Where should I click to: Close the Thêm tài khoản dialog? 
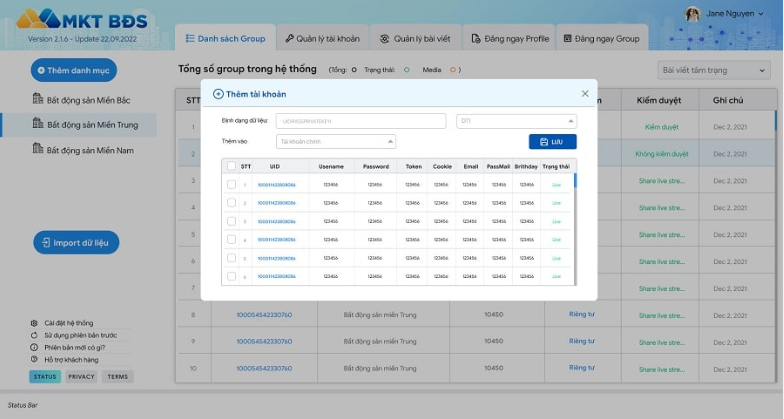click(x=585, y=93)
